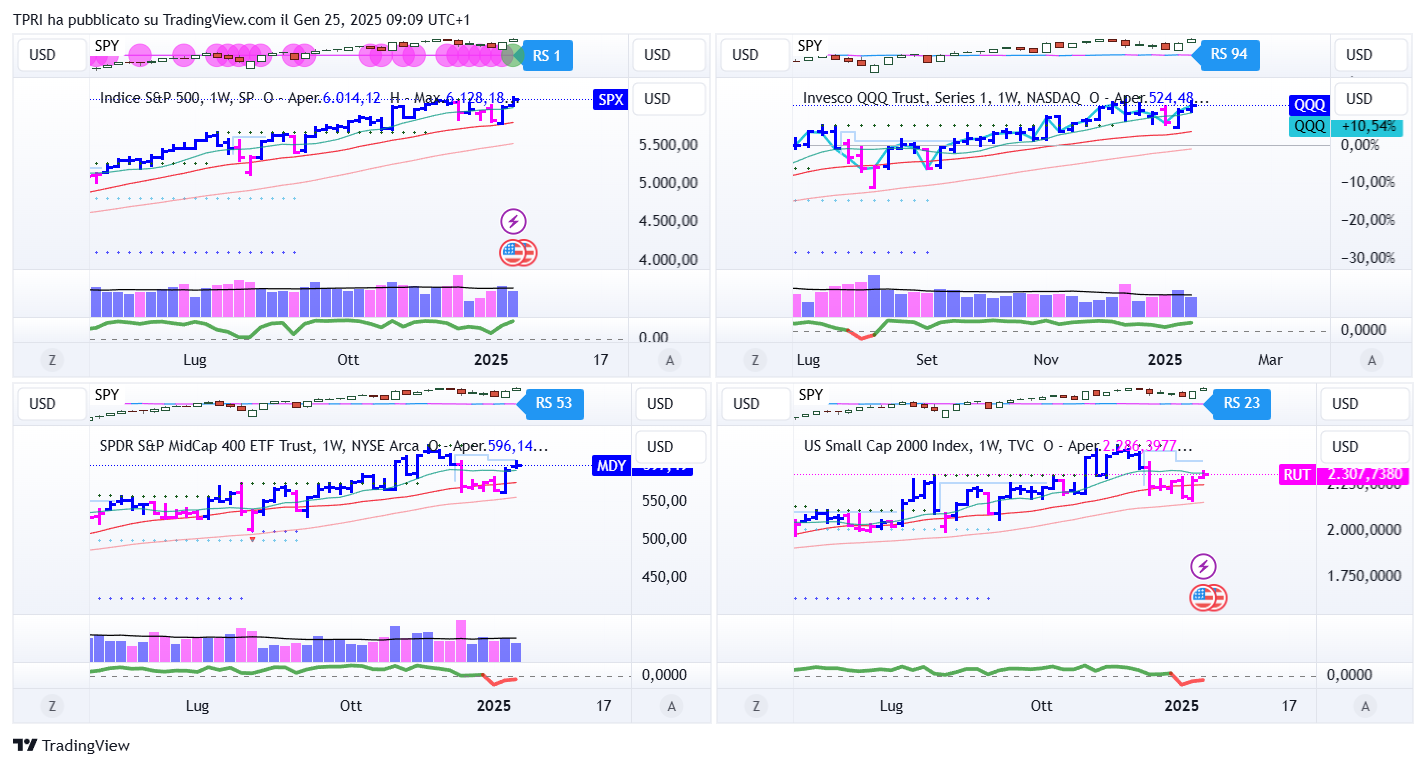Open the TradingView logo at bottom left

71,745
